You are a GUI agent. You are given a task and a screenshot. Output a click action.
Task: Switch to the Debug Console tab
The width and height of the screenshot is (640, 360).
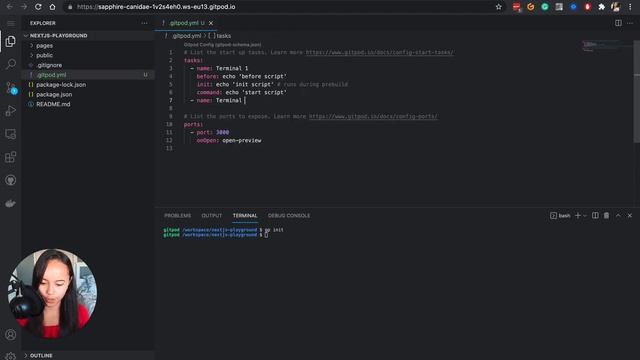289,216
